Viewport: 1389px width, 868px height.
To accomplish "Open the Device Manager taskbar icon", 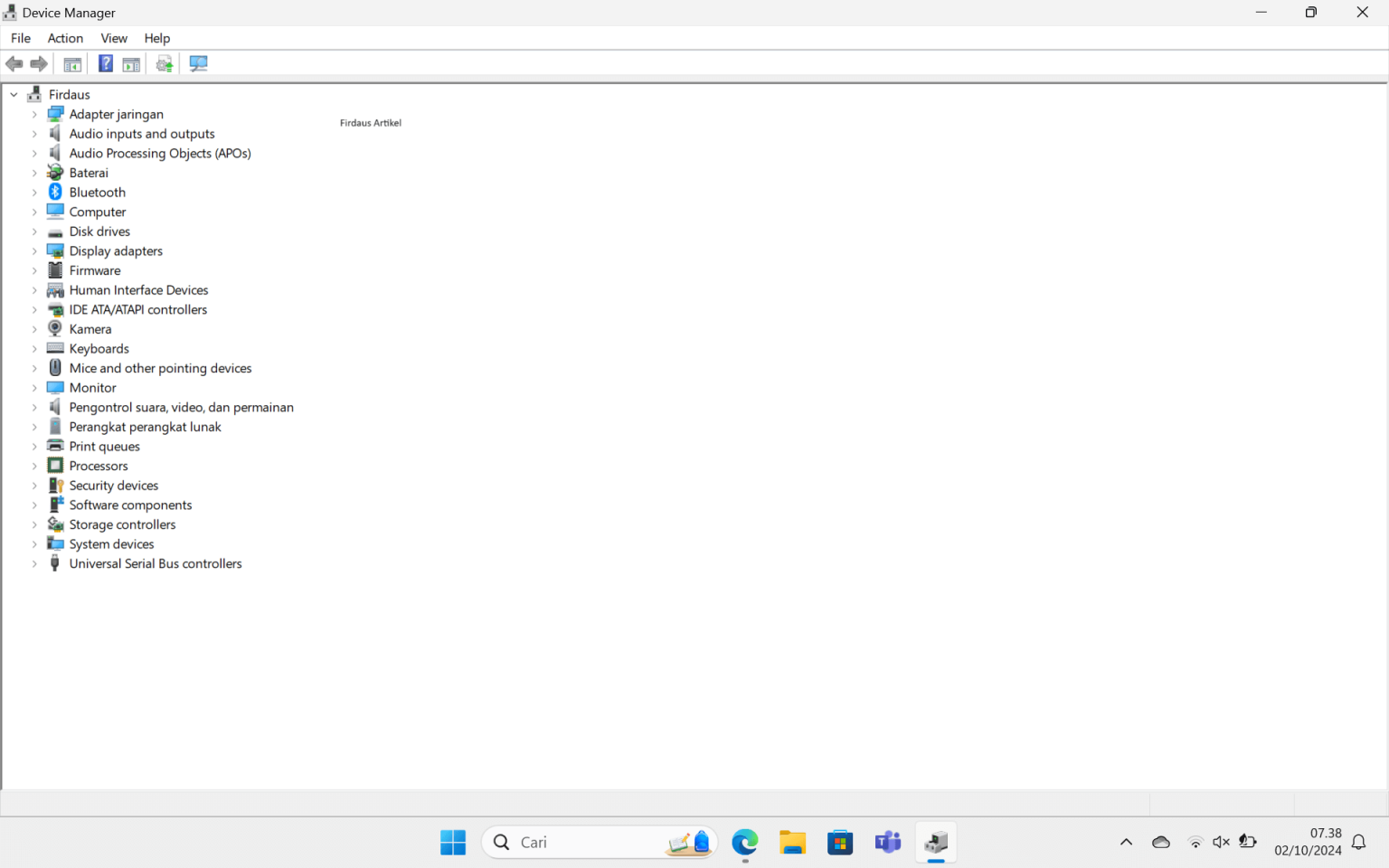I will click(935, 842).
